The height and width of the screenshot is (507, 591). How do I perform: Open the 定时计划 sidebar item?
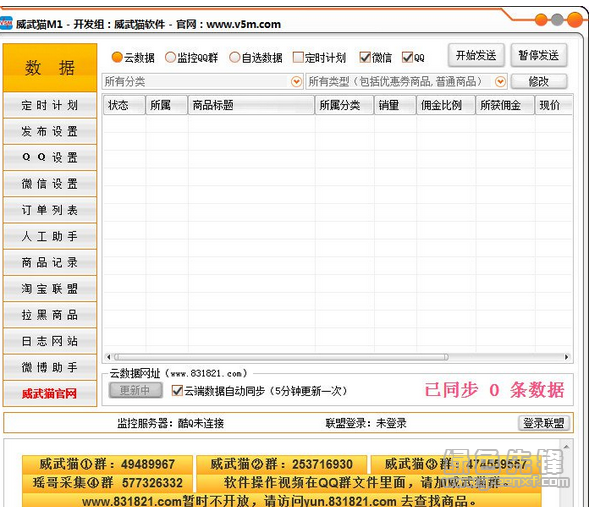50,105
